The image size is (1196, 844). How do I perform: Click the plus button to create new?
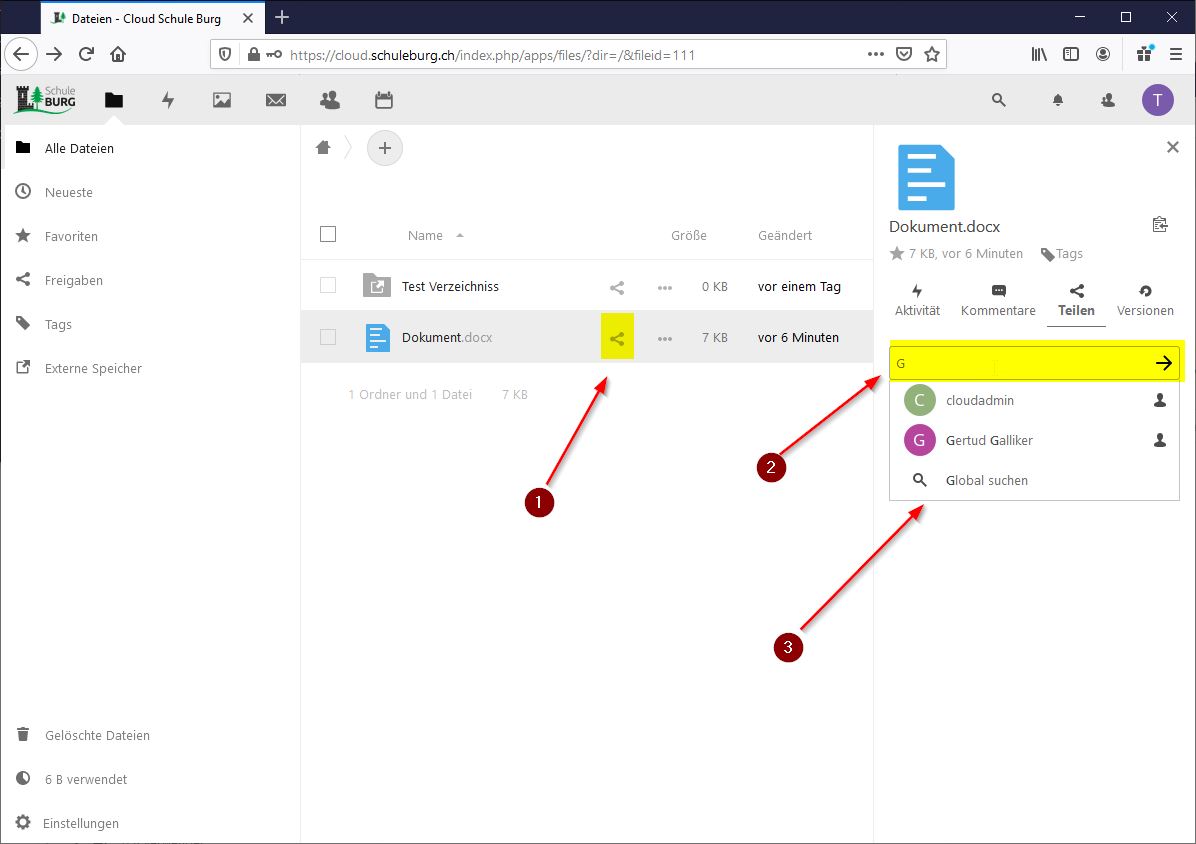385,149
